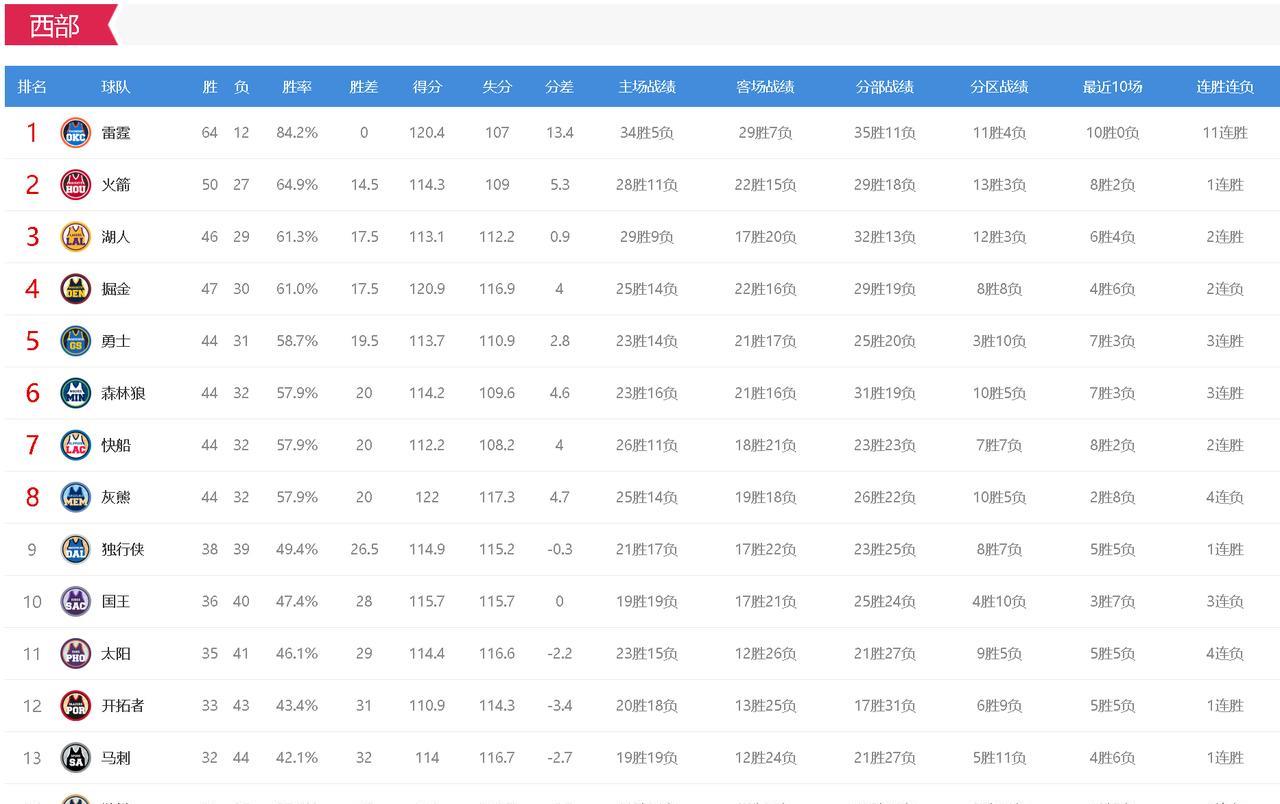Click the 连胜连负 column header

tap(1225, 87)
